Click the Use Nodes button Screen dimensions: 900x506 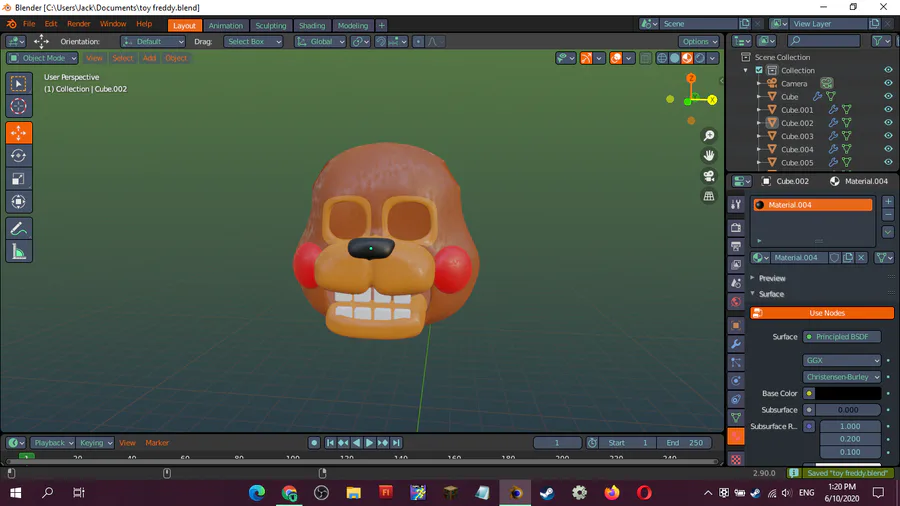[x=822, y=313]
